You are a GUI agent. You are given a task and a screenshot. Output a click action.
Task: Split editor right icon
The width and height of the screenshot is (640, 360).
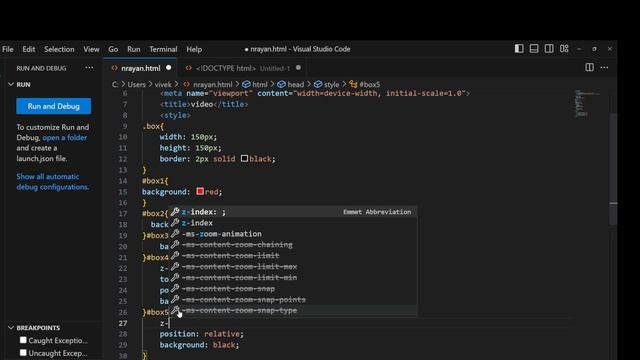589,67
